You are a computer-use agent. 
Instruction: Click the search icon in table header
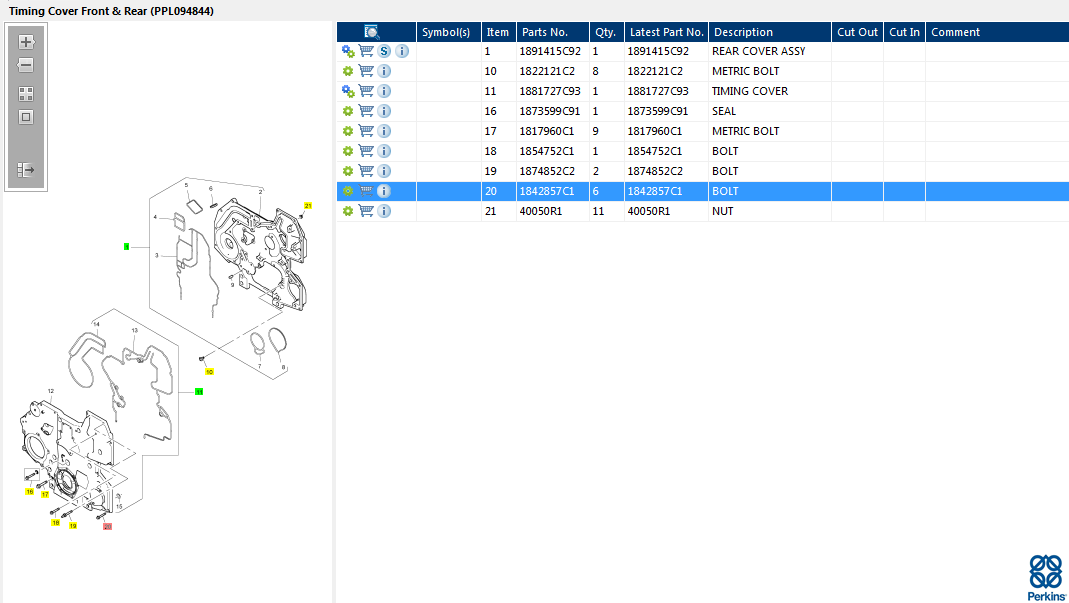pyautogui.click(x=371, y=32)
